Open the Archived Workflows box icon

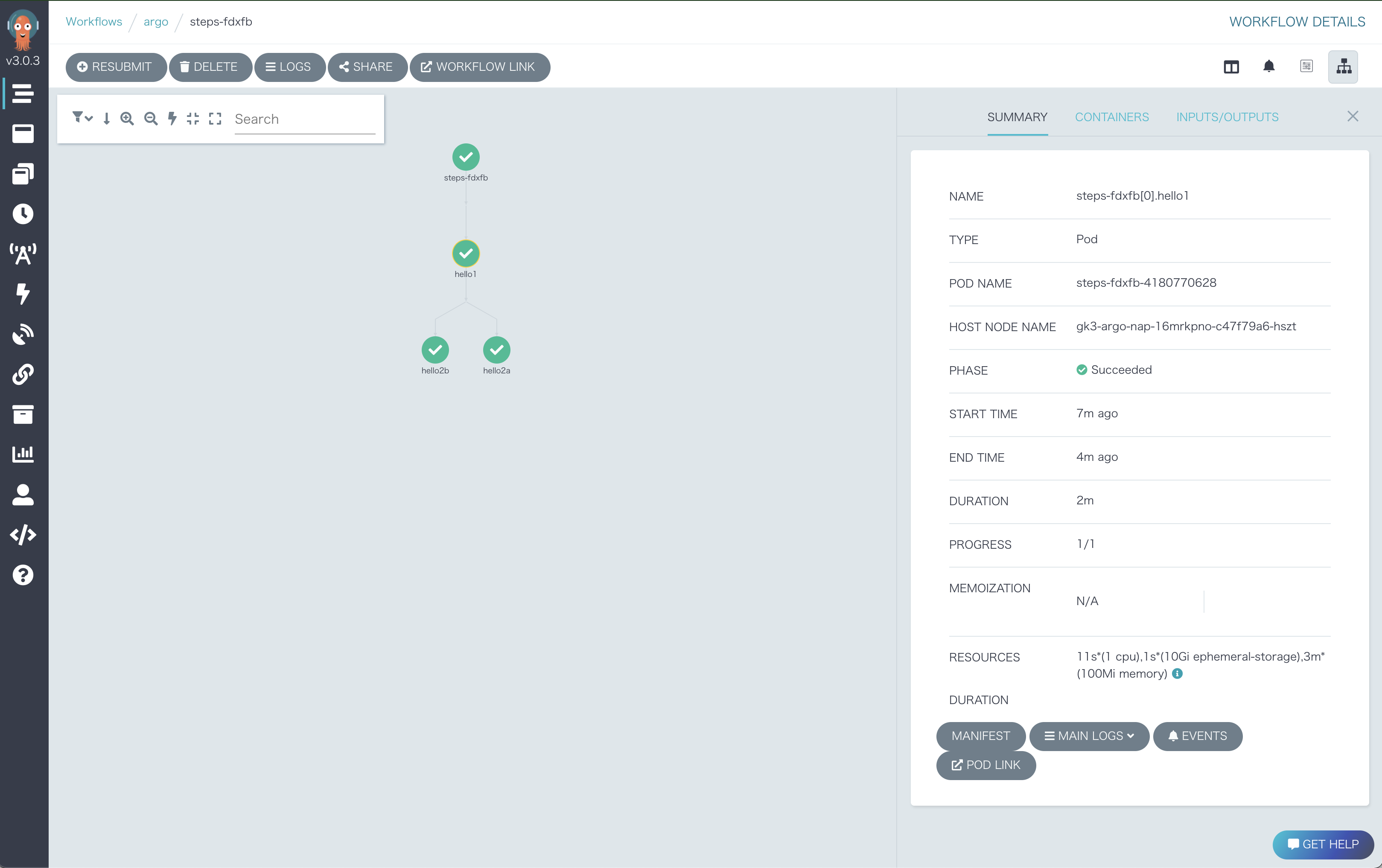click(23, 415)
